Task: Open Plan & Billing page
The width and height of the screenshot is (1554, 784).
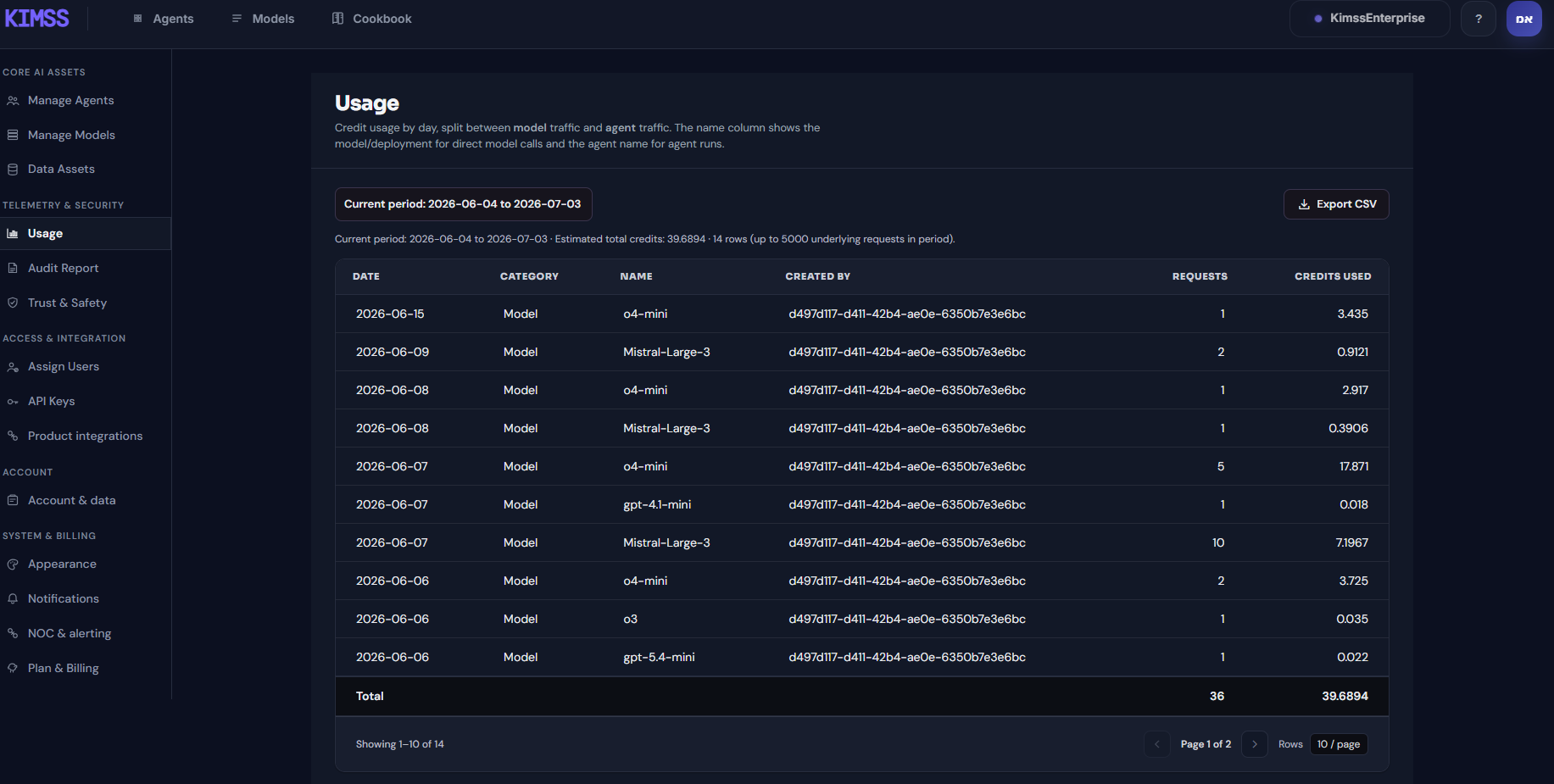Action: point(85,668)
